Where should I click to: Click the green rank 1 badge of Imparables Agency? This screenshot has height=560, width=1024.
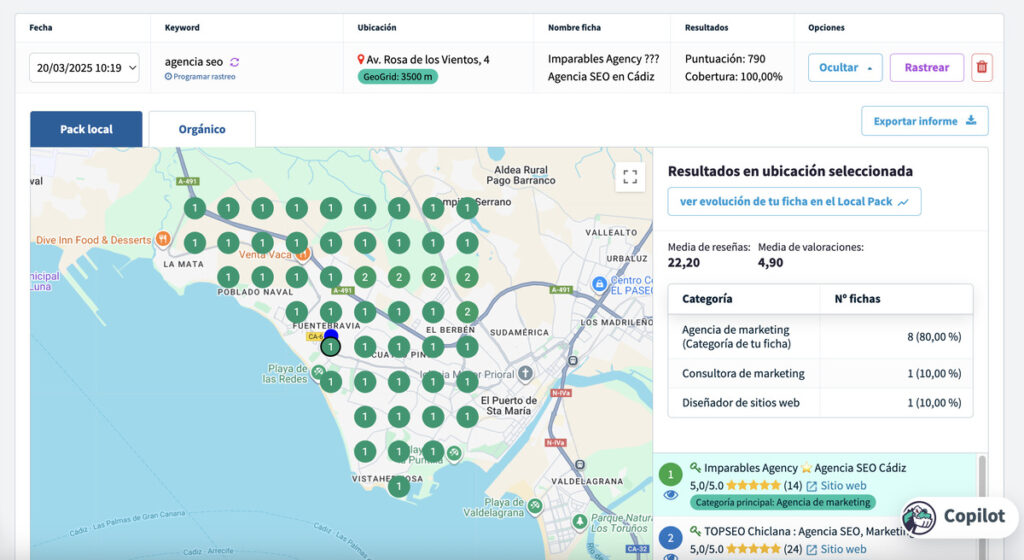click(x=670, y=474)
